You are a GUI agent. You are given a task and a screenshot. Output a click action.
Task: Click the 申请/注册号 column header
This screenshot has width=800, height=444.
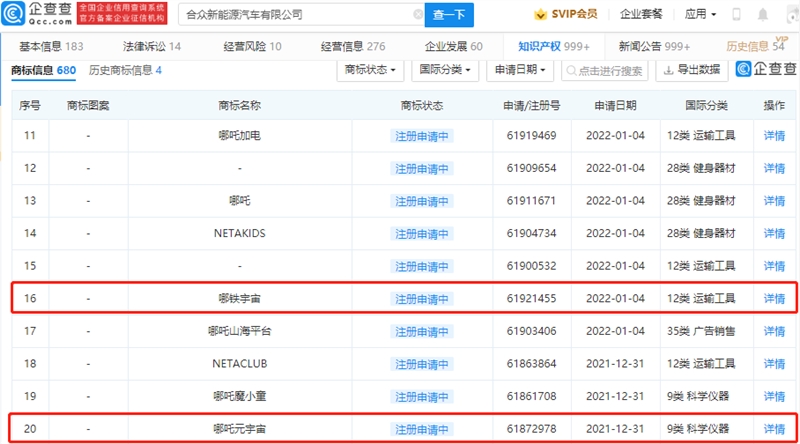[532, 106]
